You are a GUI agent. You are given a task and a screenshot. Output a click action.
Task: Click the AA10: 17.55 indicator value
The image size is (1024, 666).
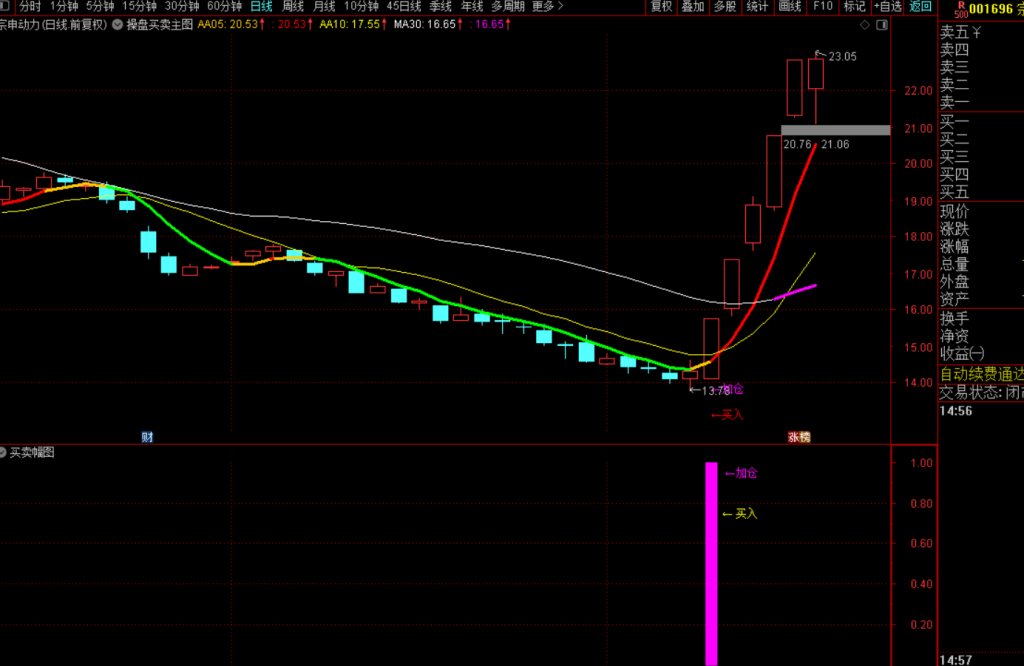point(353,24)
